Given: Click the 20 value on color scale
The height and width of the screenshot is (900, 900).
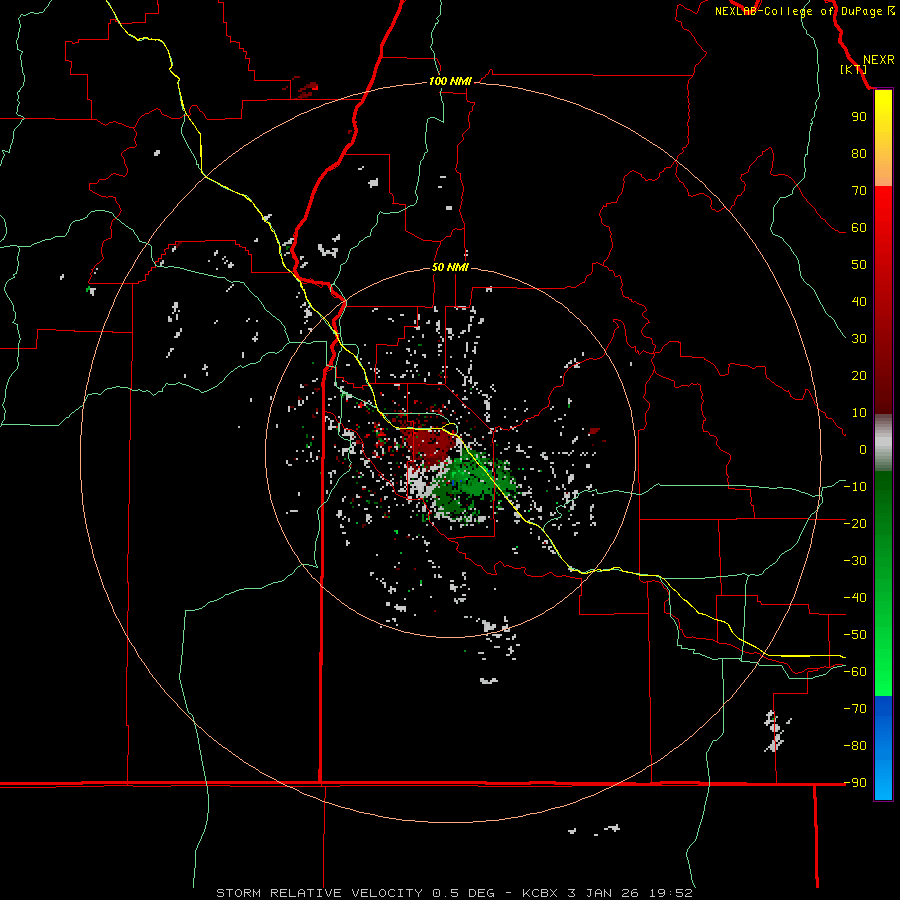Looking at the screenshot, I should [x=859, y=376].
